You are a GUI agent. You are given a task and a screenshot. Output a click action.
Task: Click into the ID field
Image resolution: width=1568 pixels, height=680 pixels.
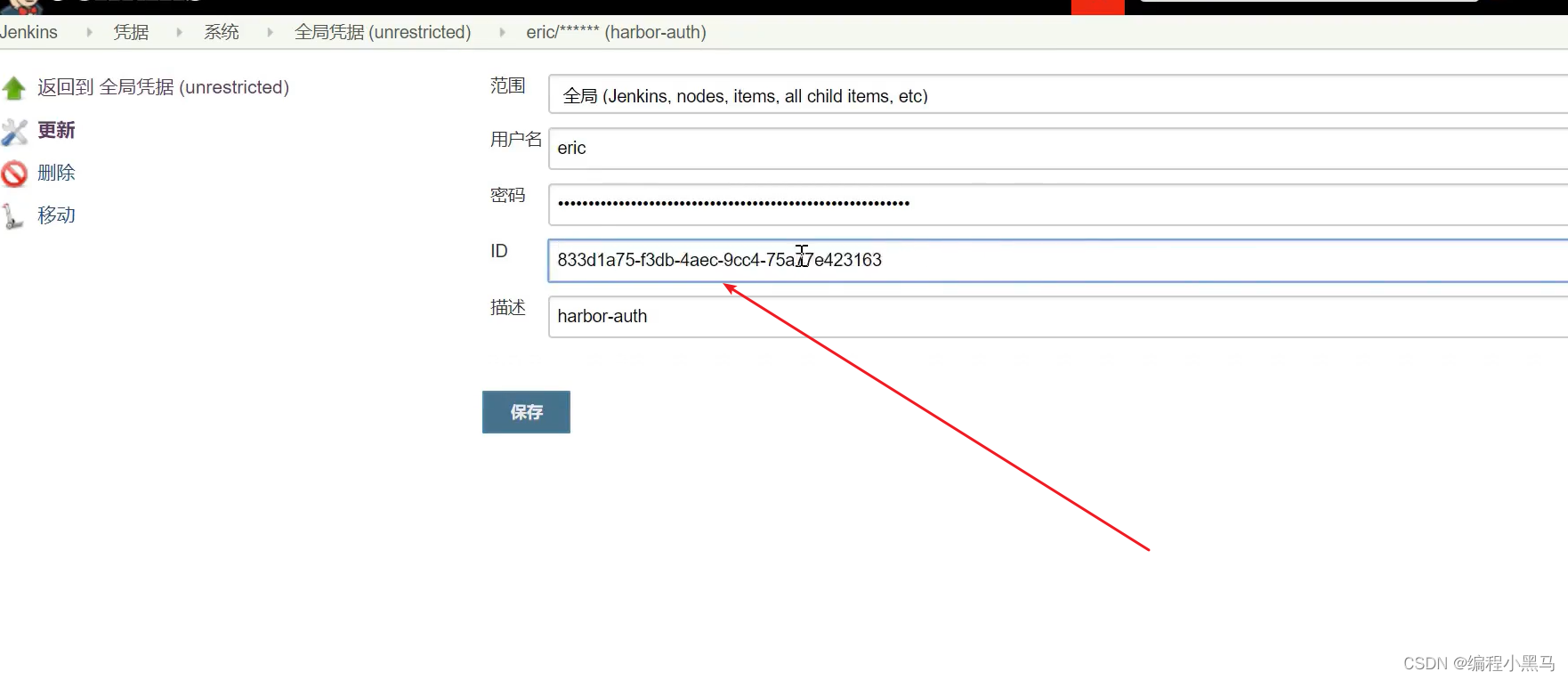click(1058, 261)
